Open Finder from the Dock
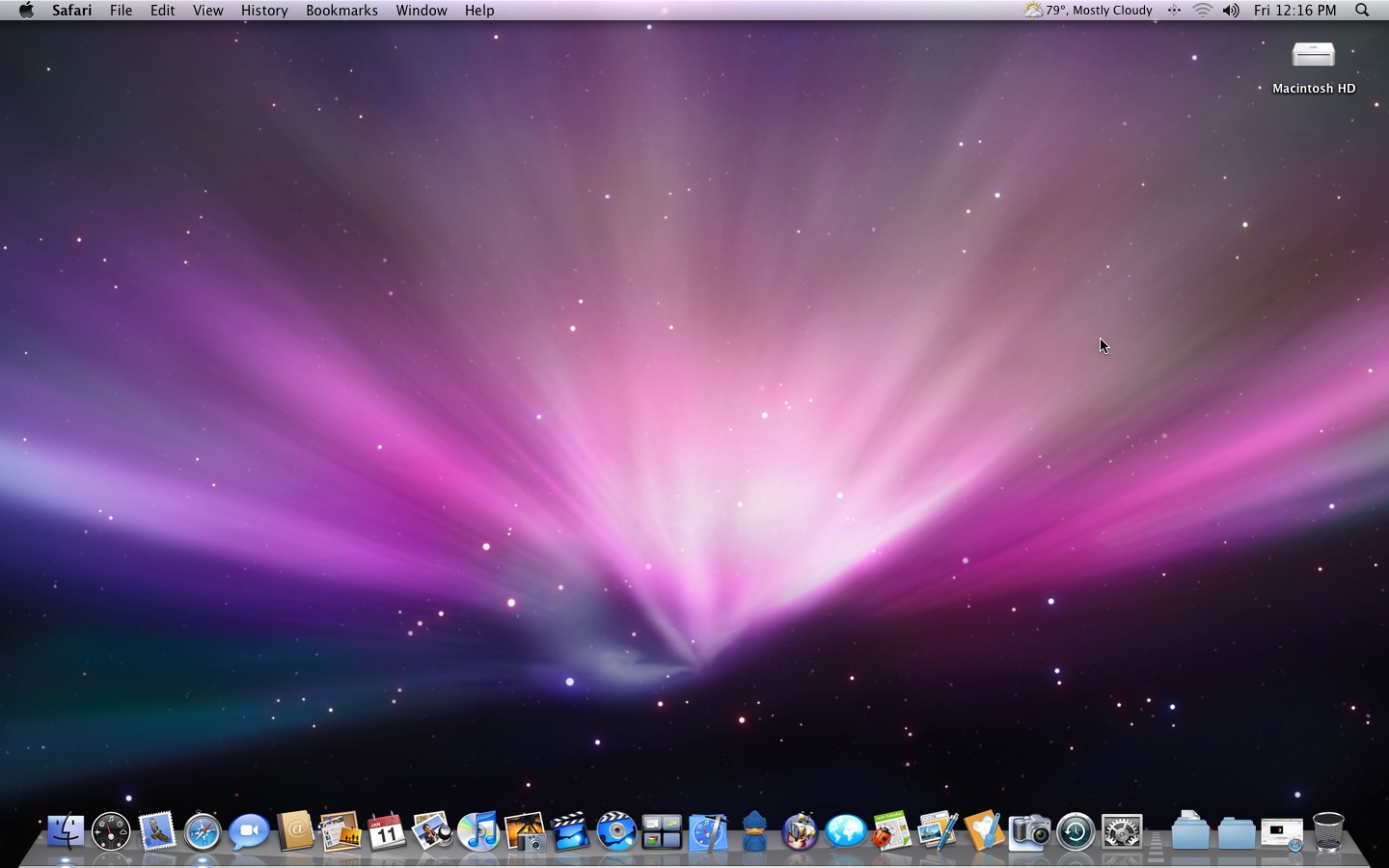The image size is (1389, 868). click(x=65, y=831)
